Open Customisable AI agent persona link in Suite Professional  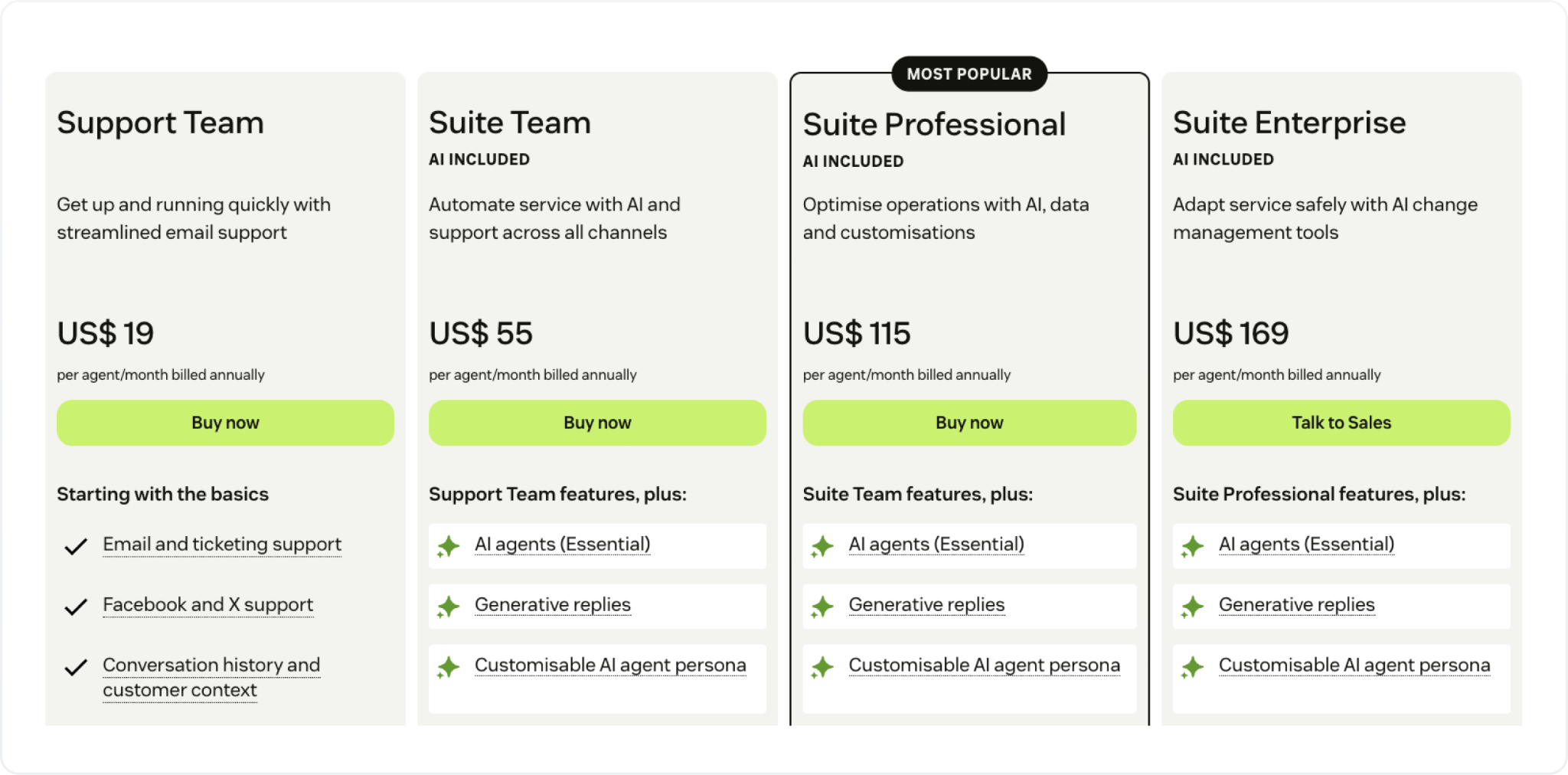pyautogui.click(x=983, y=665)
